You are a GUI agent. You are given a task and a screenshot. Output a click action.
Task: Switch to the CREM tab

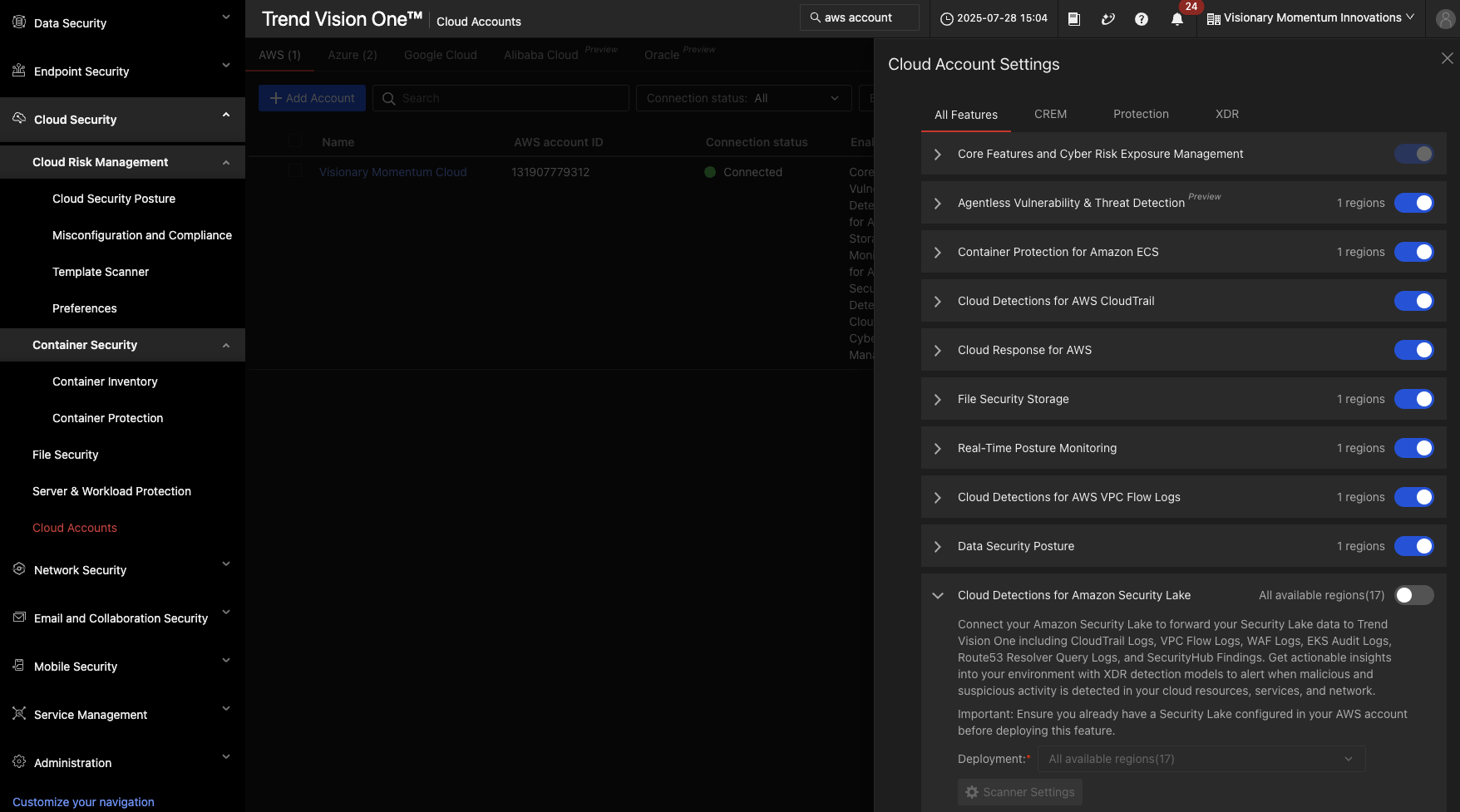click(x=1050, y=114)
